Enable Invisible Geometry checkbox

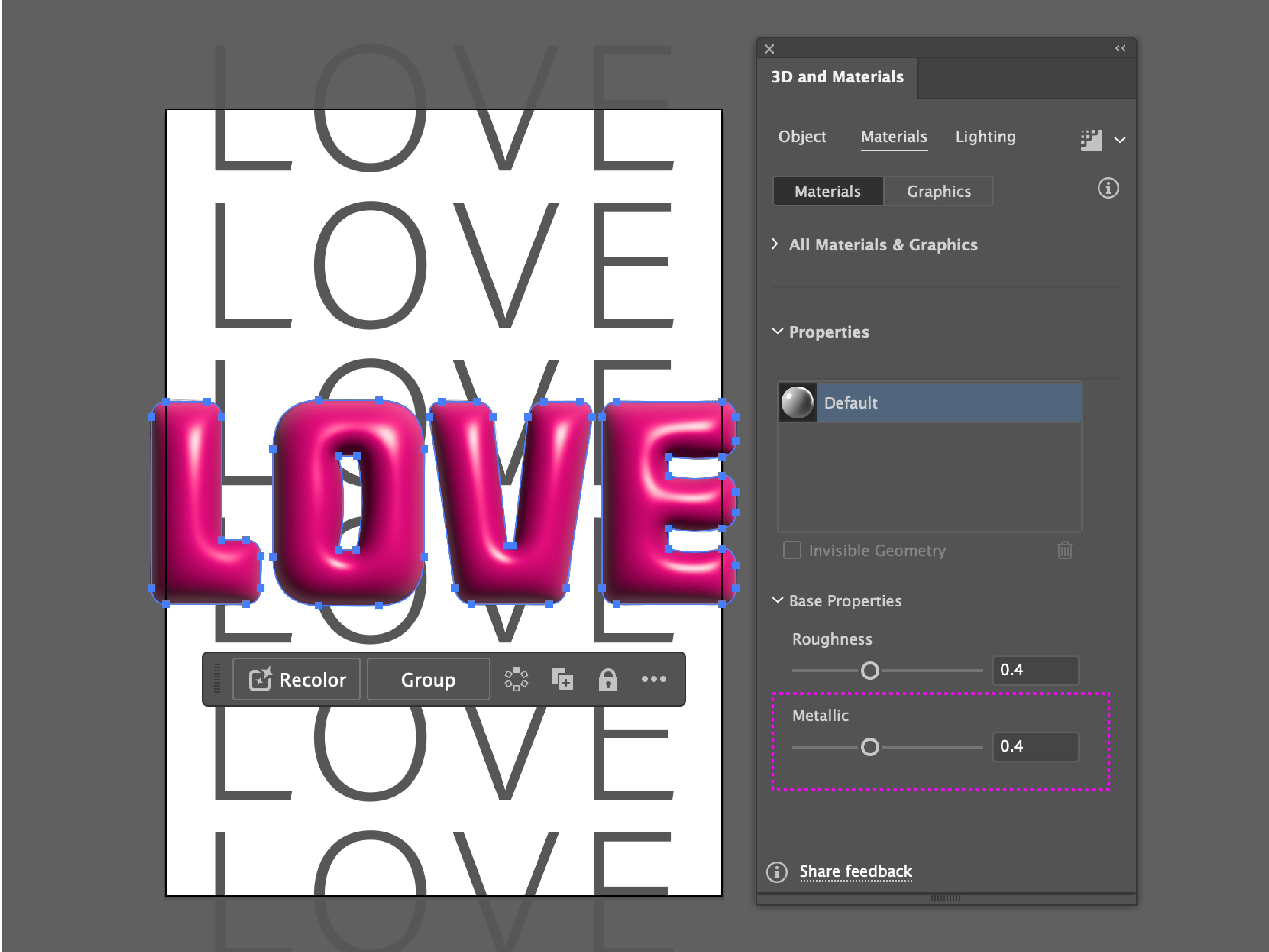792,550
